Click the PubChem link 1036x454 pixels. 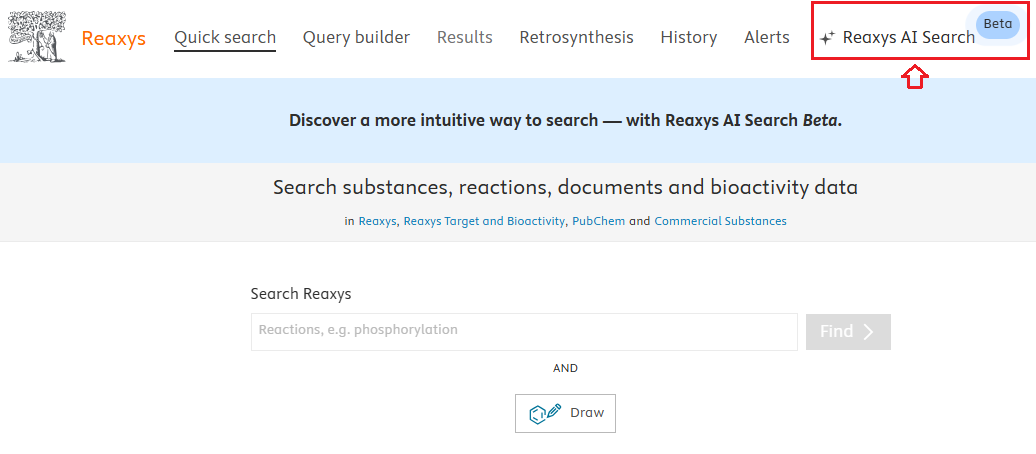599,221
